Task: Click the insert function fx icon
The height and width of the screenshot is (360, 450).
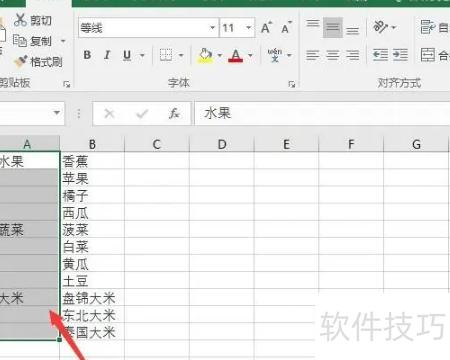Action: click(x=174, y=114)
